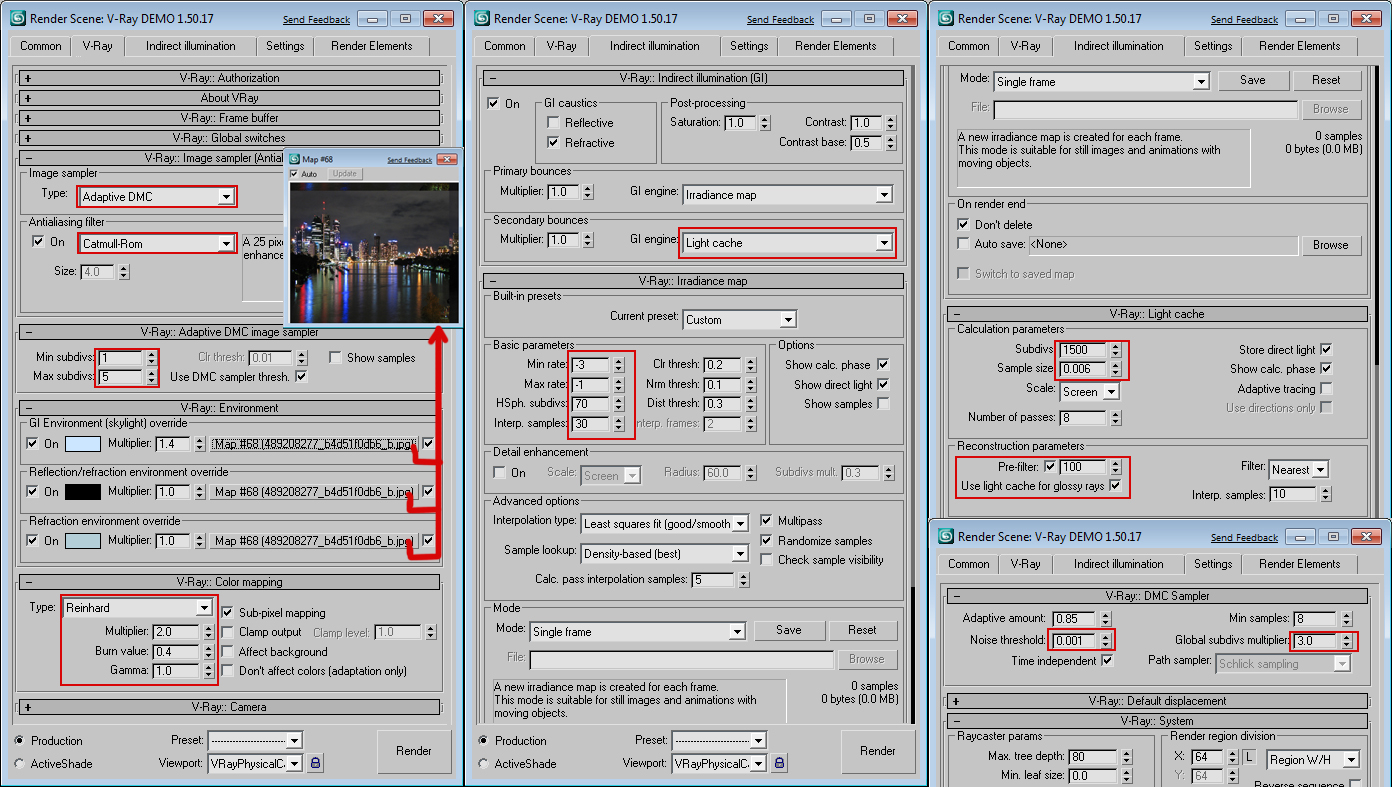Open Indirect illumination tab in left window

tap(191, 46)
